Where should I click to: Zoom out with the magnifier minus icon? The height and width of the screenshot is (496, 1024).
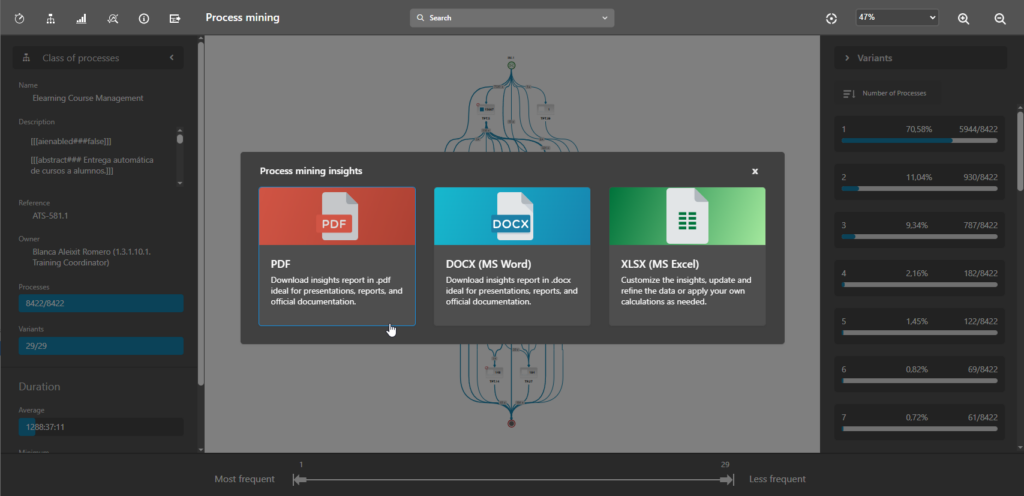pos(1000,18)
